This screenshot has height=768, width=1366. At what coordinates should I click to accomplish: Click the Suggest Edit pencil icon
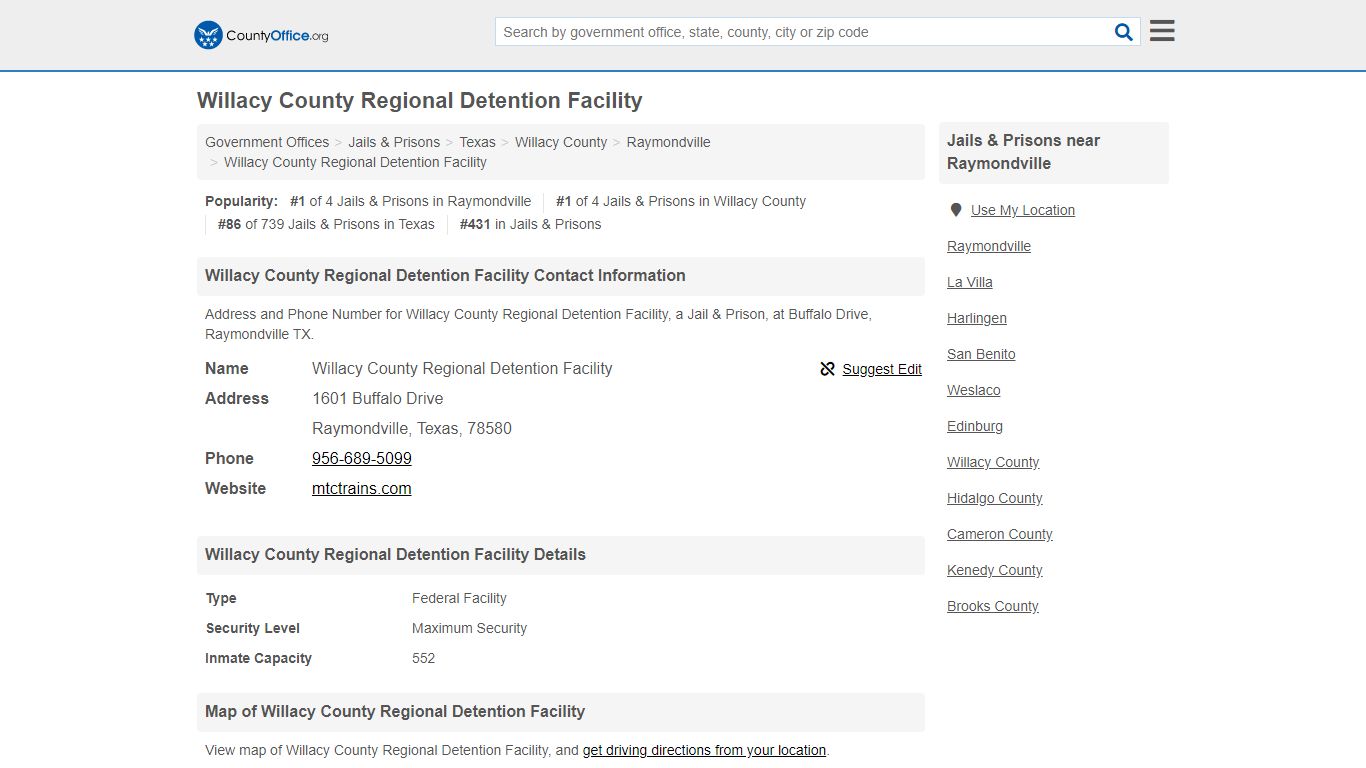pyautogui.click(x=827, y=369)
